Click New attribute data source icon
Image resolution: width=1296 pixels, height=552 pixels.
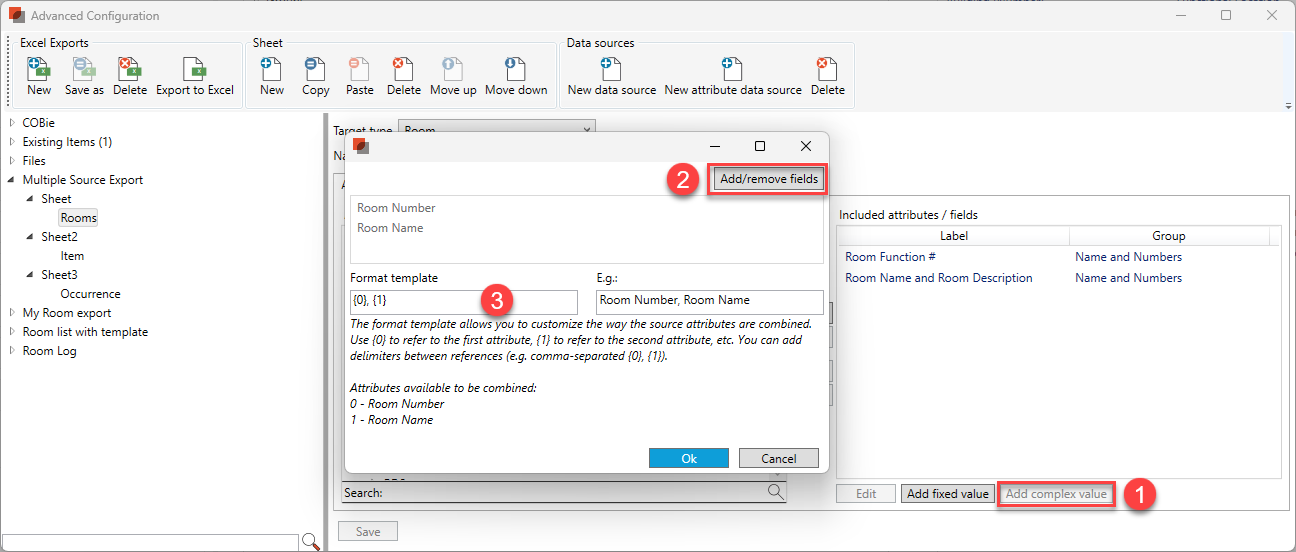point(732,70)
